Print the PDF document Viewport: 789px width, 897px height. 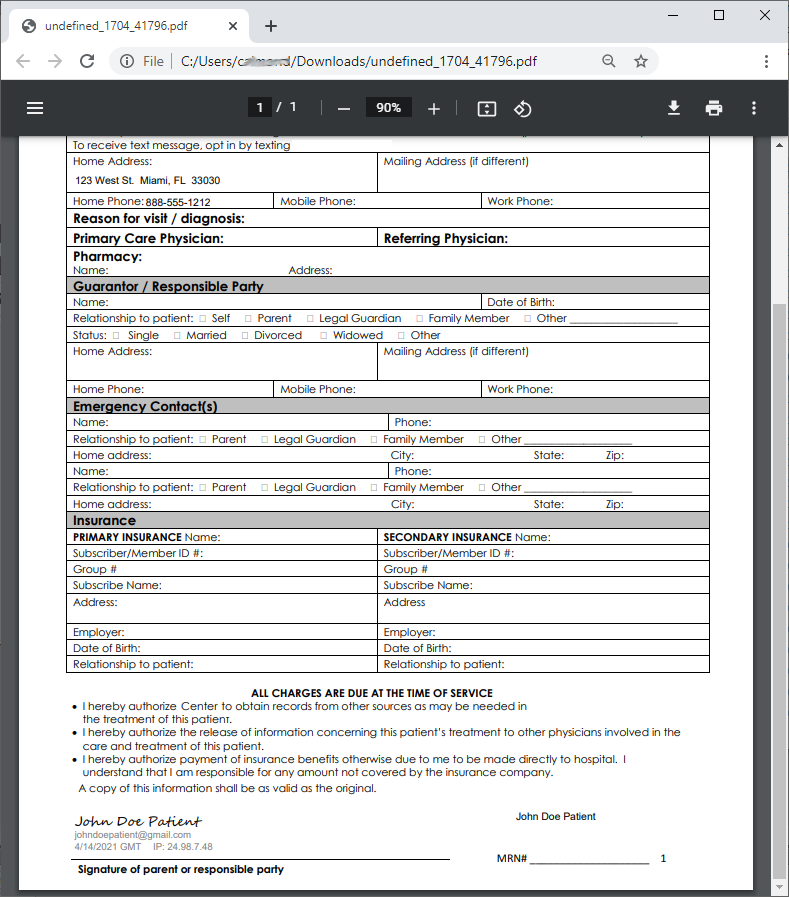click(714, 108)
